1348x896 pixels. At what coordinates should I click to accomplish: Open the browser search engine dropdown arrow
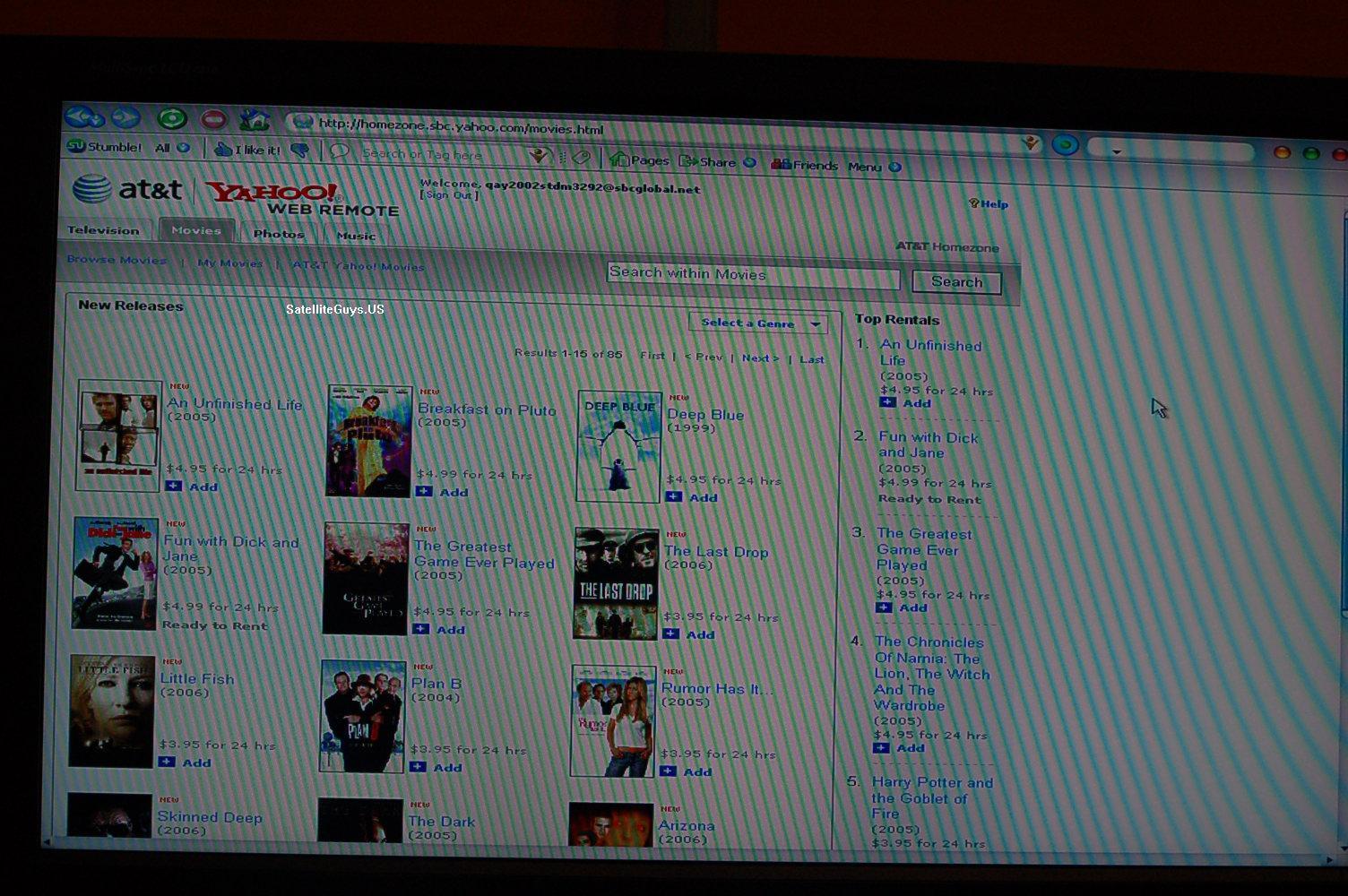[1117, 151]
